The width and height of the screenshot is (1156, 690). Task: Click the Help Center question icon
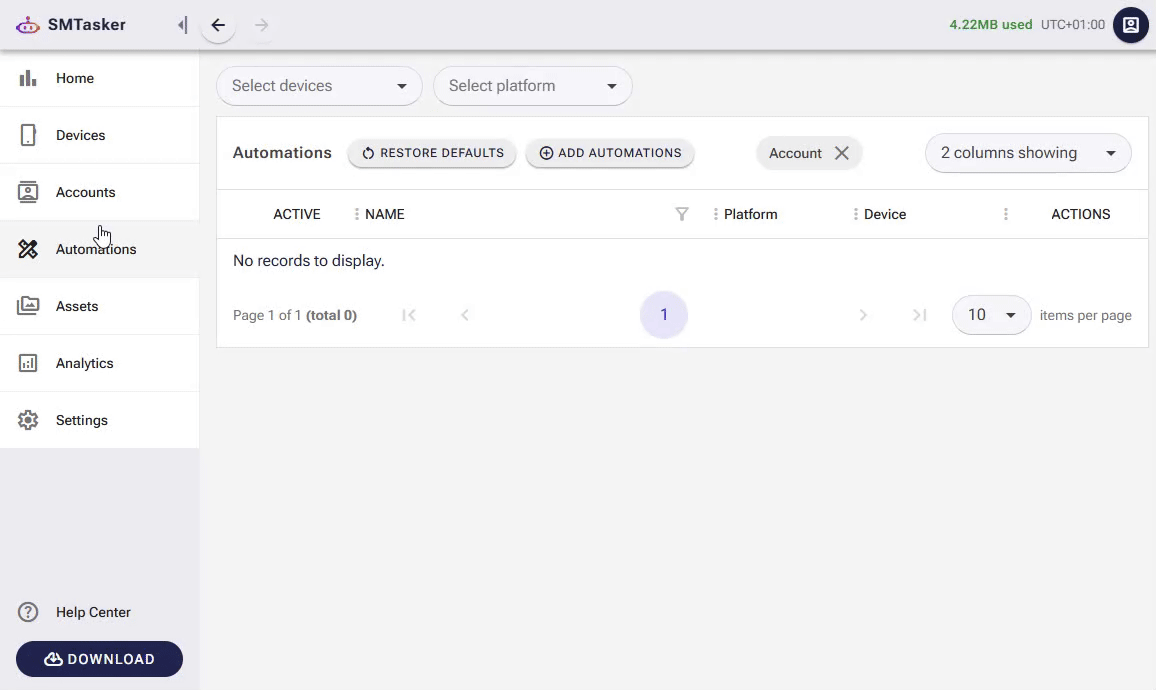pyautogui.click(x=28, y=612)
